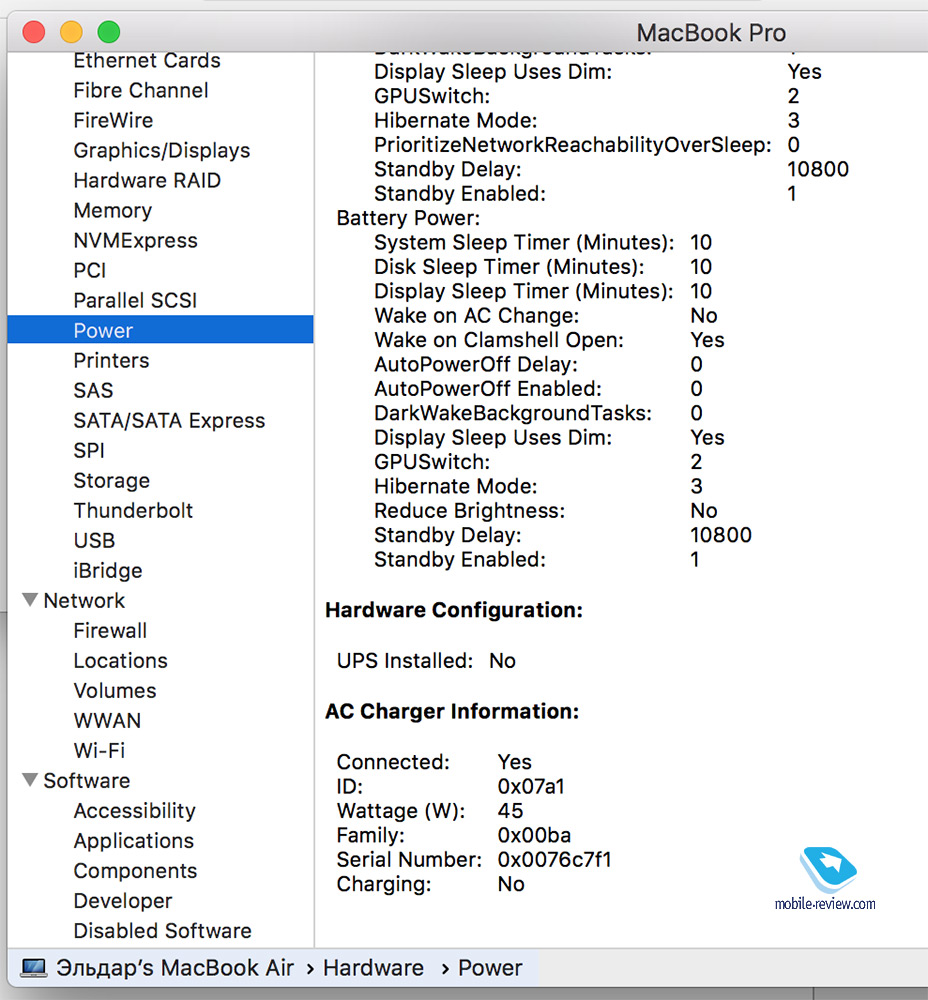The image size is (928, 1000).
Task: Select the Software category label
Action: pos(86,781)
